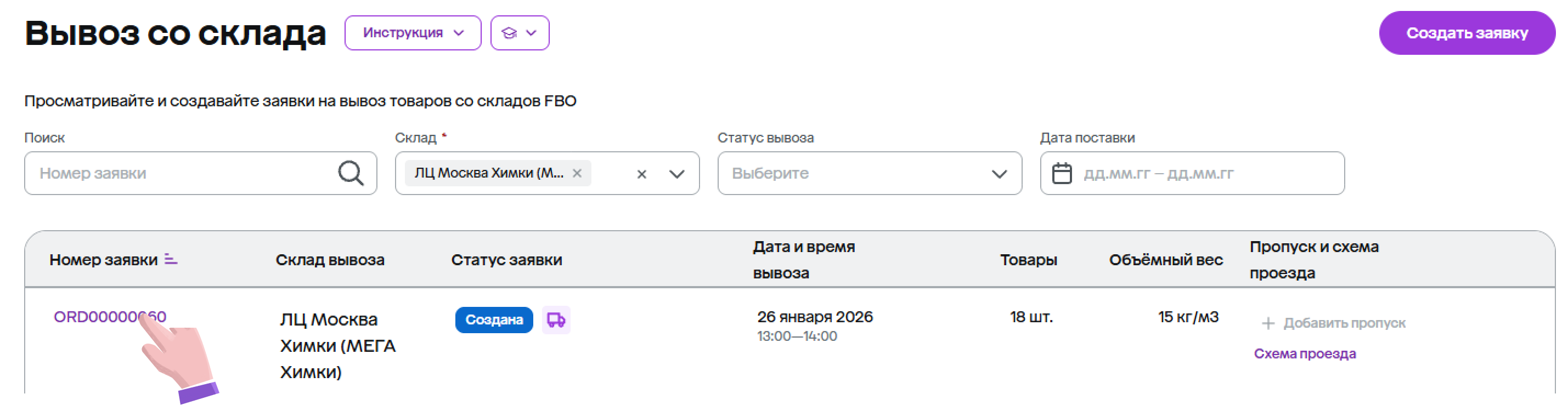Viewport: 1568px width, 411px height.
Task: Expand the Инструкция dropdown
Action: [x=413, y=33]
